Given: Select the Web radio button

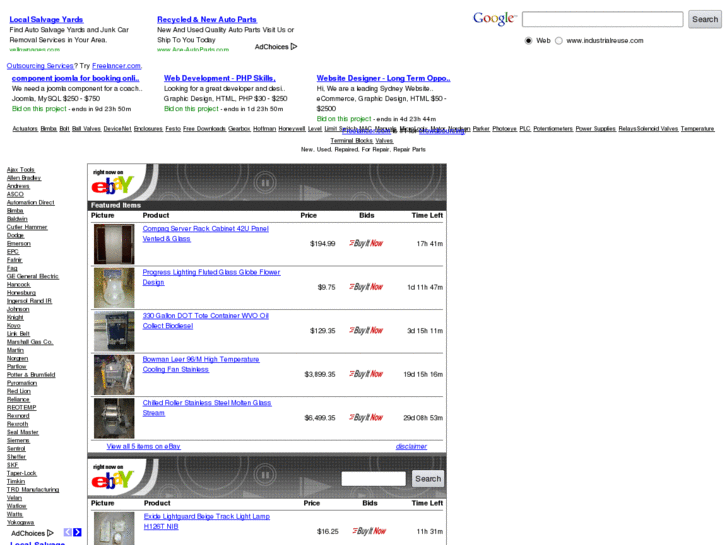Looking at the screenshot, I should pyautogui.click(x=528, y=41).
